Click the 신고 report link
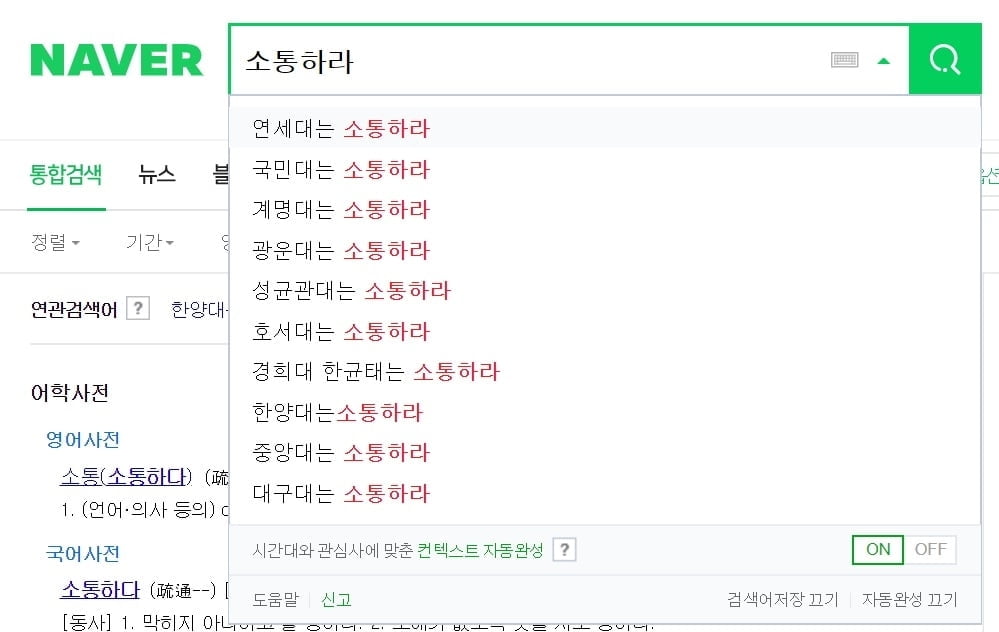The height and width of the screenshot is (632, 999). [336, 600]
